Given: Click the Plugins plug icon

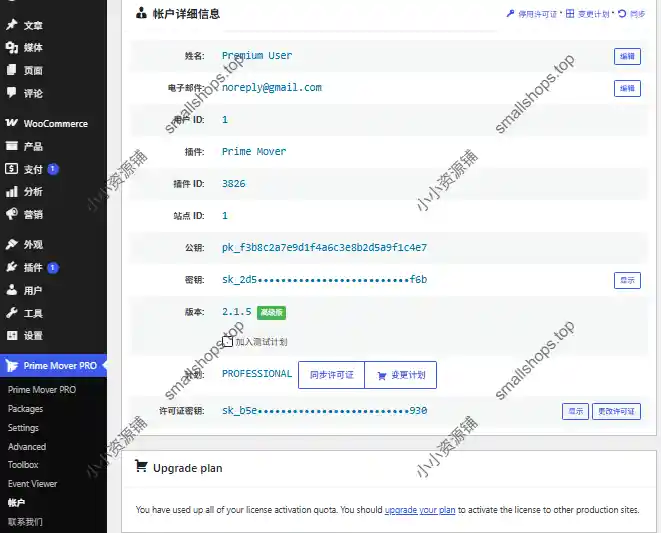Looking at the screenshot, I should click(11, 267).
